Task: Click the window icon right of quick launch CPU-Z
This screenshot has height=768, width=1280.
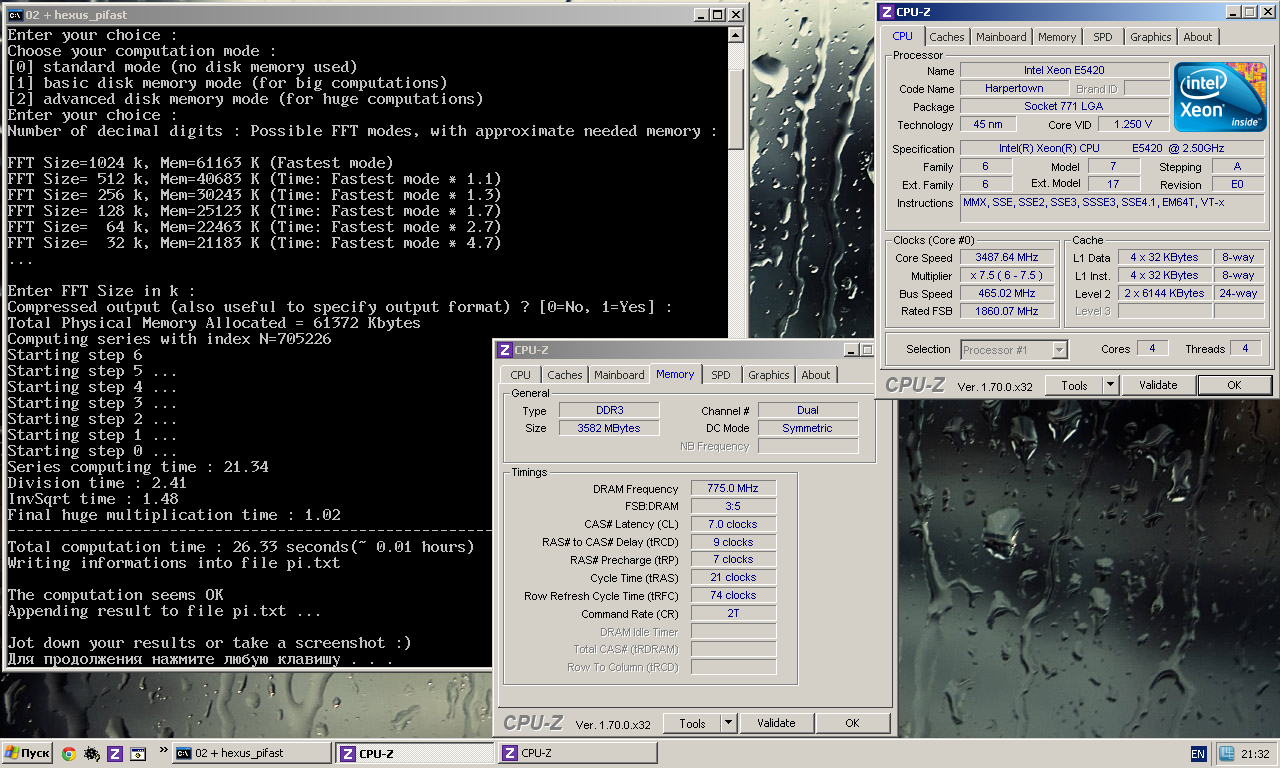Action: pyautogui.click(x=138, y=754)
